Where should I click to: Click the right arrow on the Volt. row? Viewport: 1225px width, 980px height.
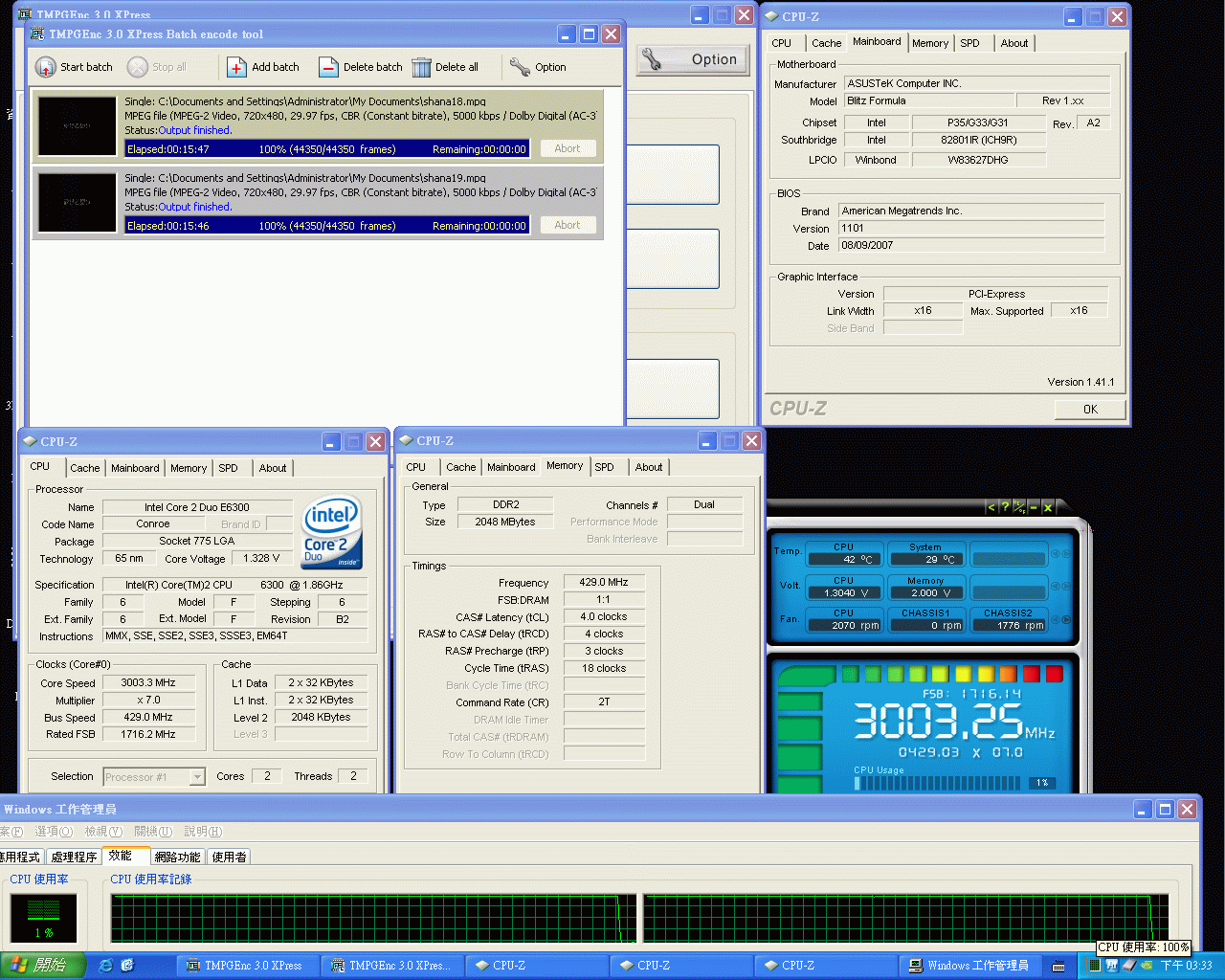click(1066, 586)
